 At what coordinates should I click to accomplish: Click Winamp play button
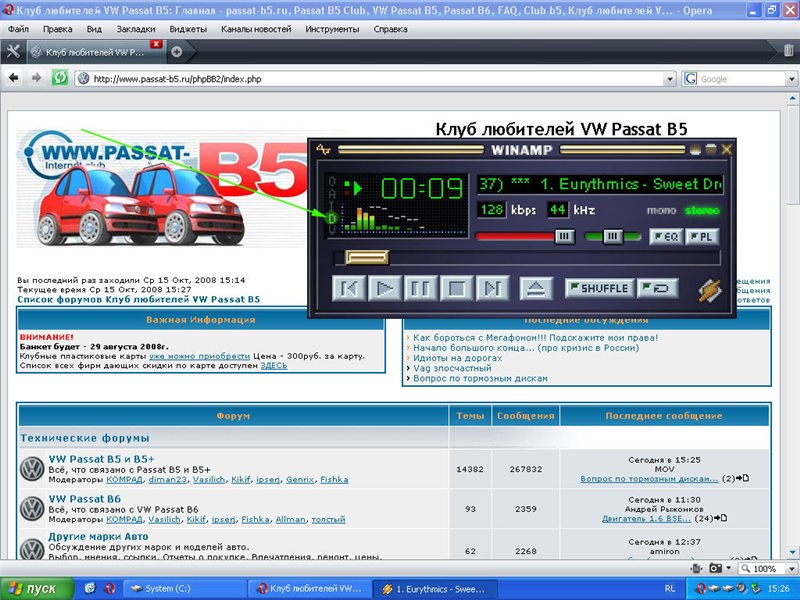pos(385,289)
